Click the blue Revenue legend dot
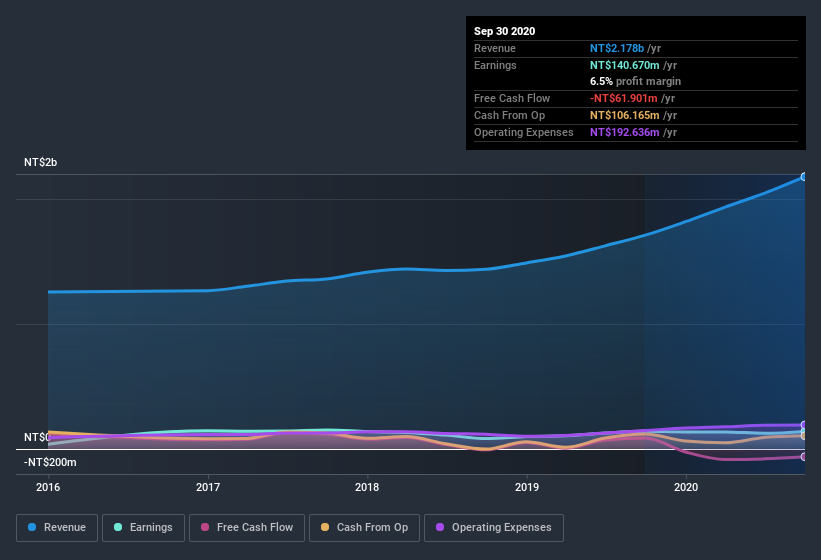Image resolution: width=821 pixels, height=560 pixels. click(32, 527)
